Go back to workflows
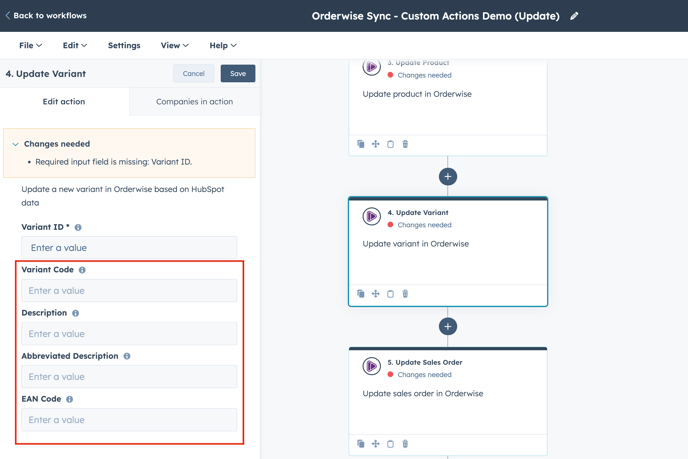The width and height of the screenshot is (688, 459). pos(46,15)
